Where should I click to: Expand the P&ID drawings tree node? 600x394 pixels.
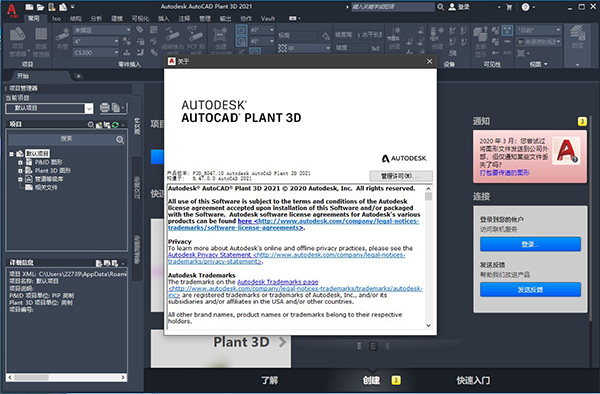tap(20, 162)
